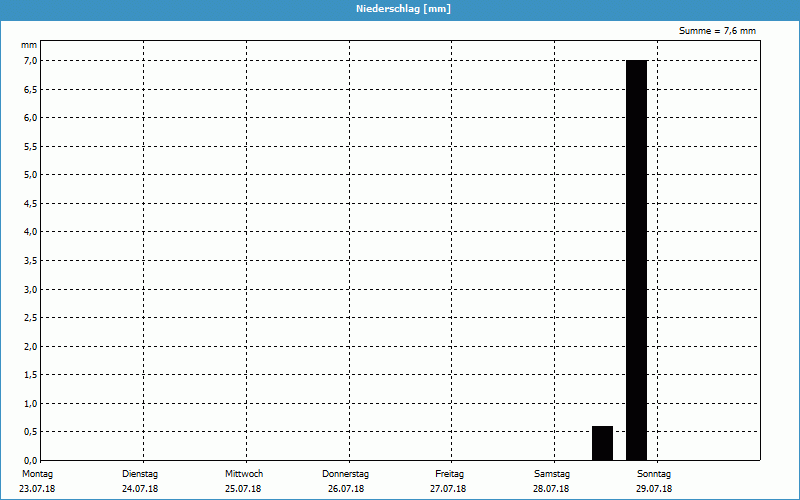Click the Samstag axis label
800x500 pixels.
(x=552, y=474)
